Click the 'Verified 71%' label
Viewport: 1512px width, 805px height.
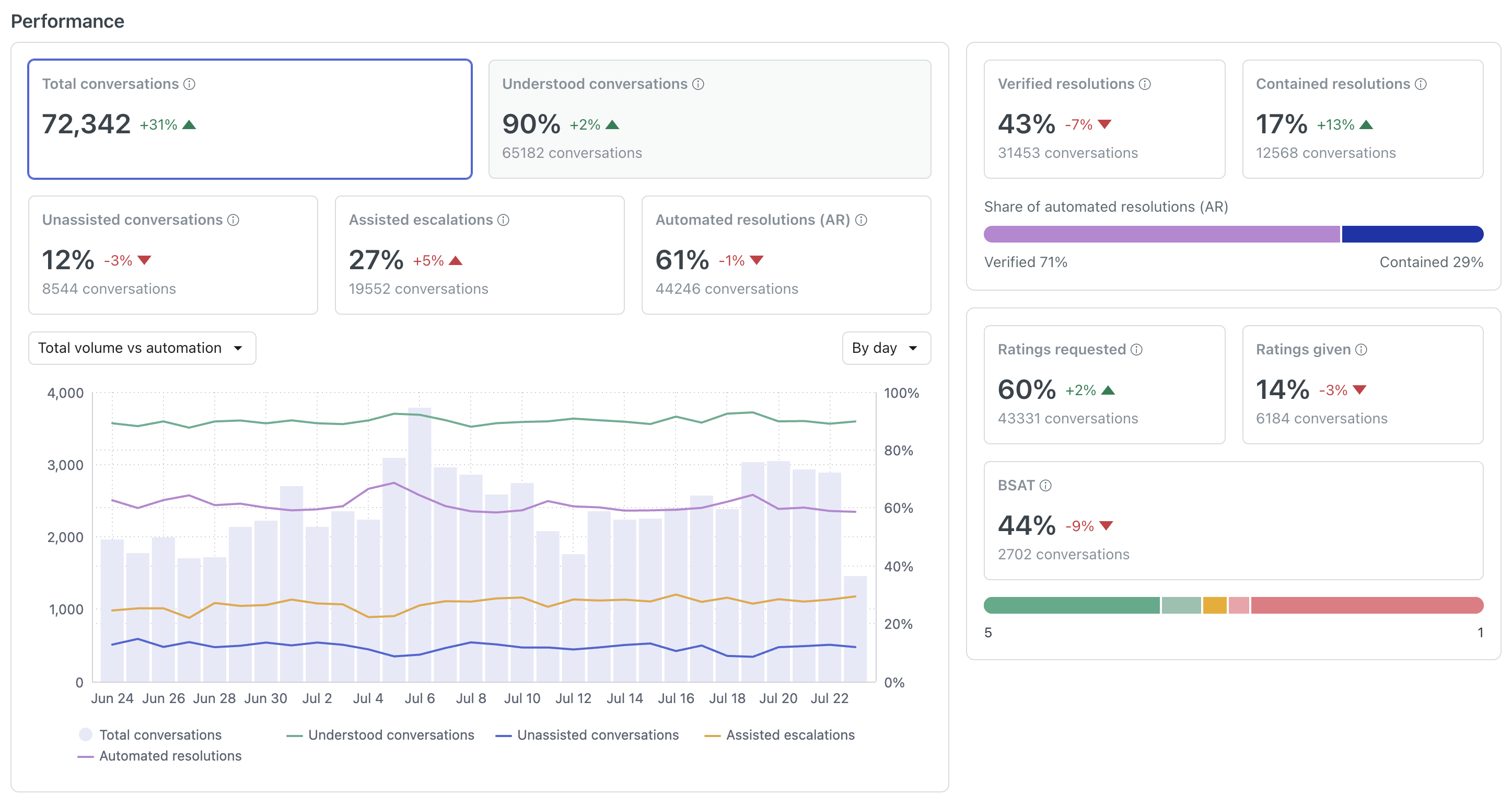click(x=1026, y=262)
